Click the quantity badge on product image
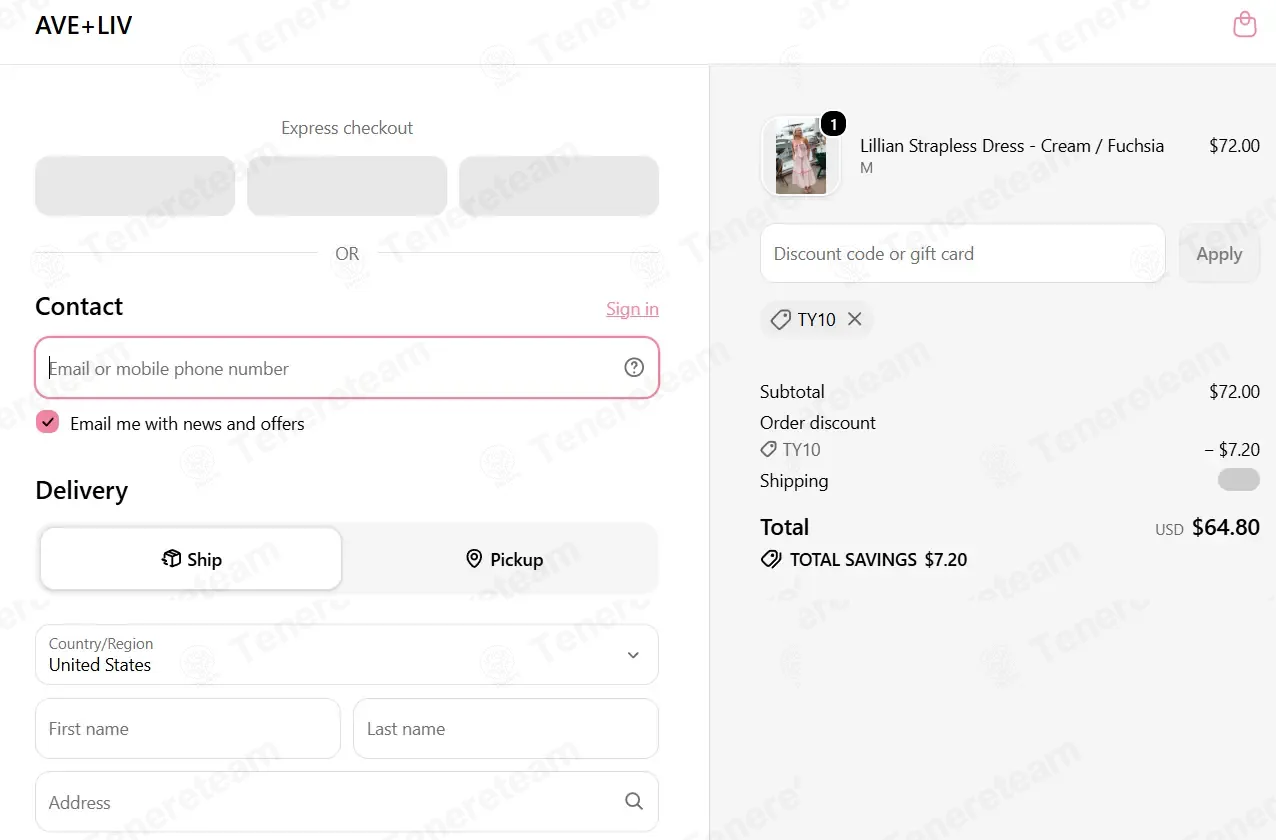Image resolution: width=1276 pixels, height=840 pixels. point(833,124)
